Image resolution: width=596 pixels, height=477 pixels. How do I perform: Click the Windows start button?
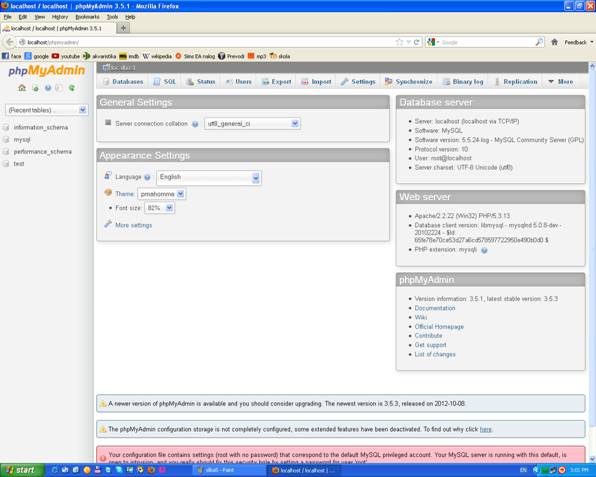(22, 471)
